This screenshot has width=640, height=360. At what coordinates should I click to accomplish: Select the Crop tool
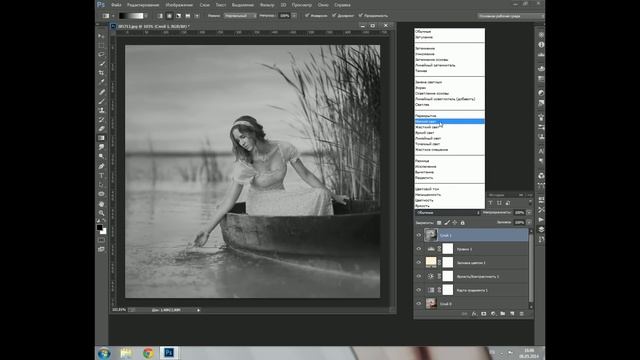pos(101,73)
